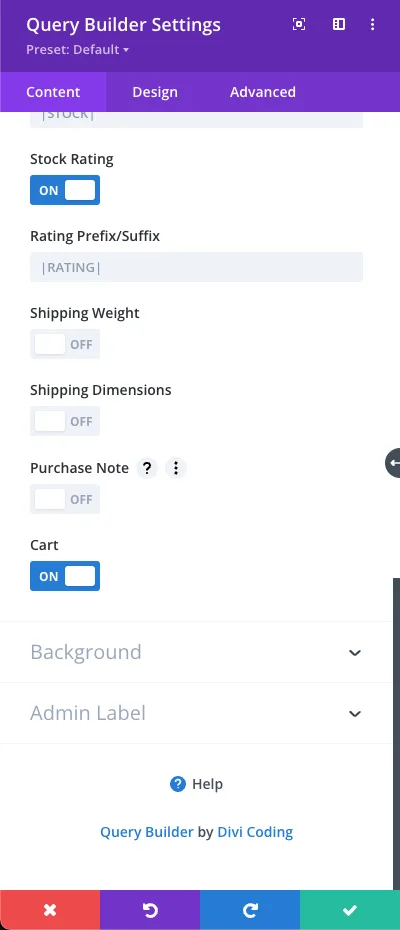Disable the Cart toggle

tap(65, 577)
